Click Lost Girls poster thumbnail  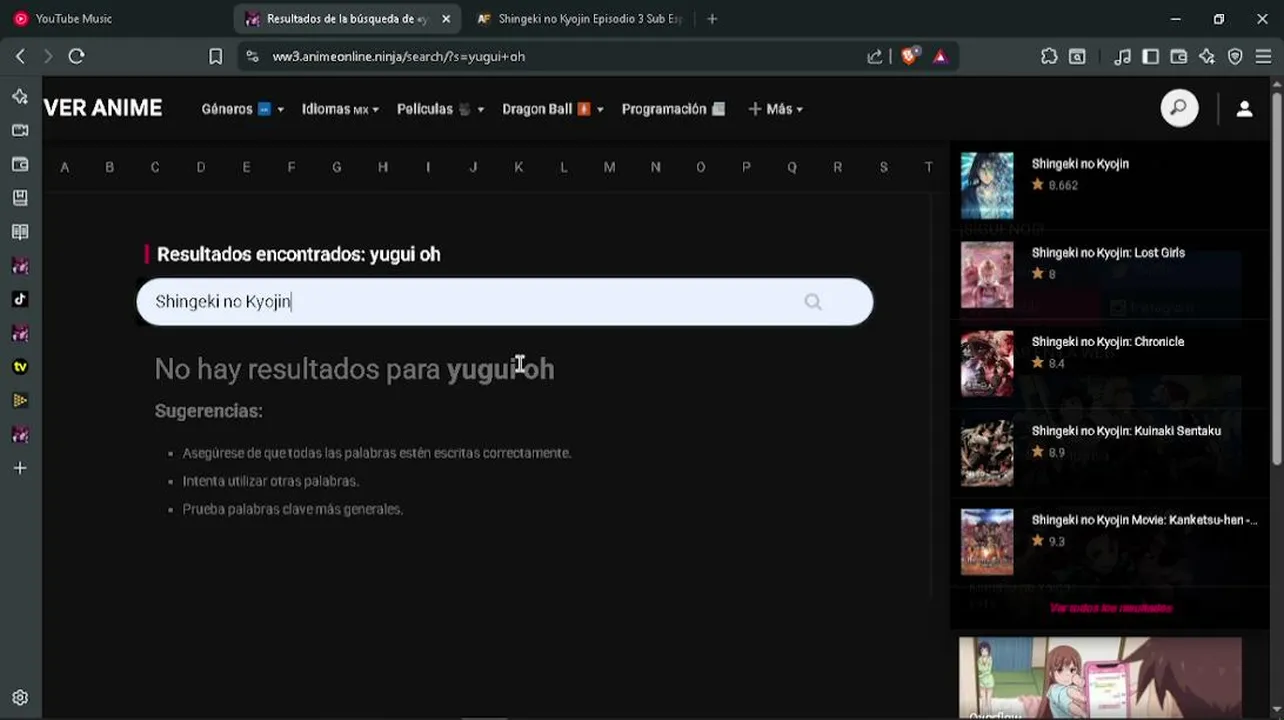tap(987, 275)
